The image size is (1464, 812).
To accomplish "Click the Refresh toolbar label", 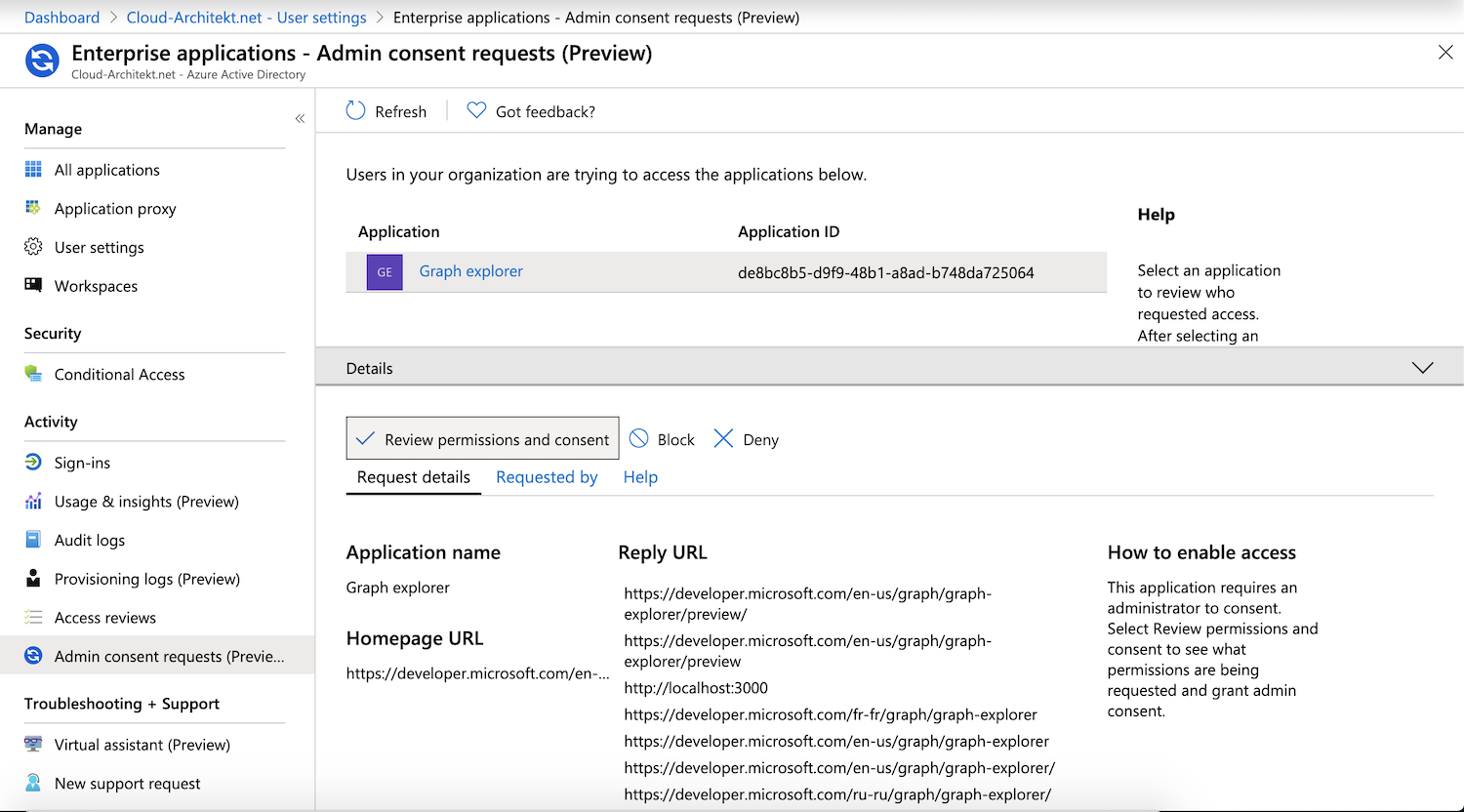I will coord(400,112).
